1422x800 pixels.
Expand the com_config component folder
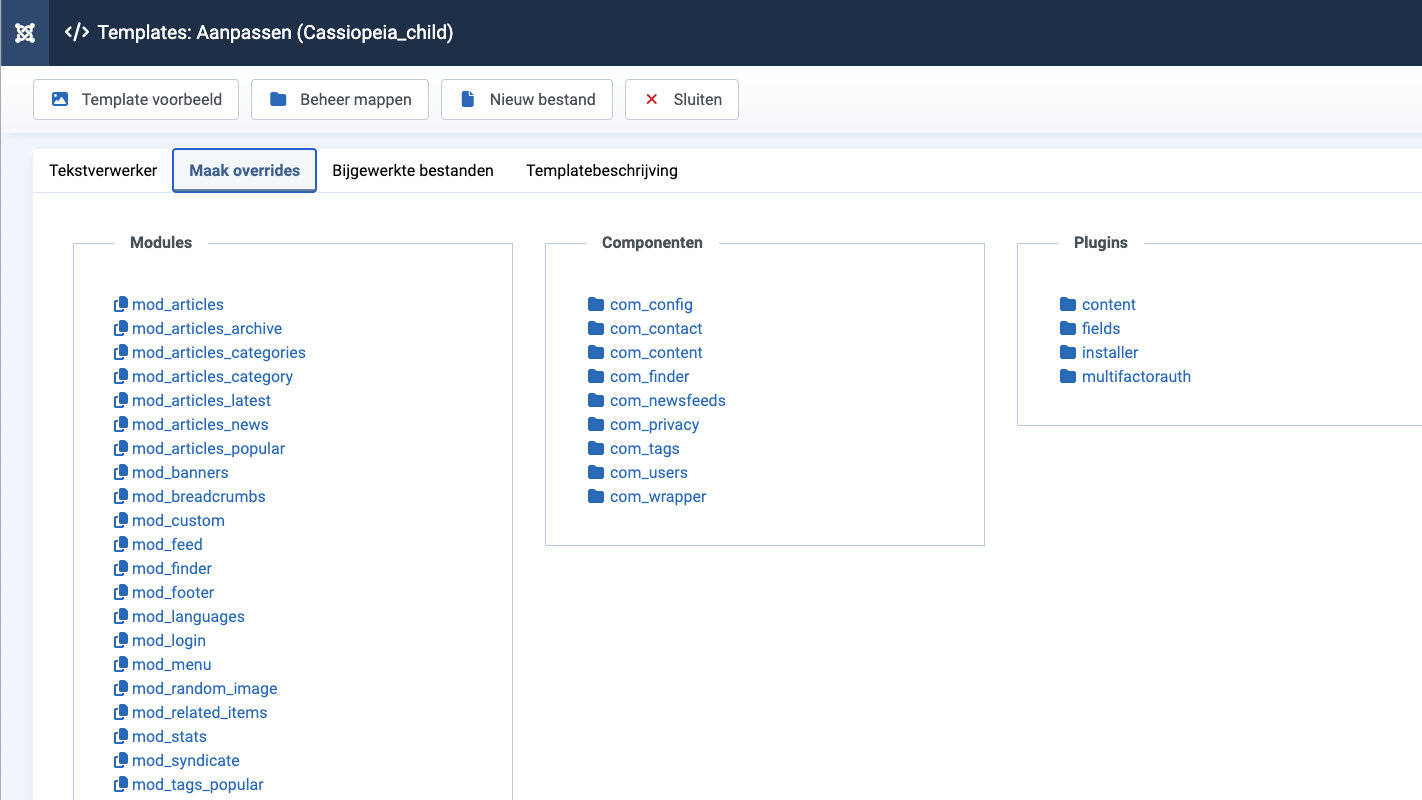click(650, 304)
